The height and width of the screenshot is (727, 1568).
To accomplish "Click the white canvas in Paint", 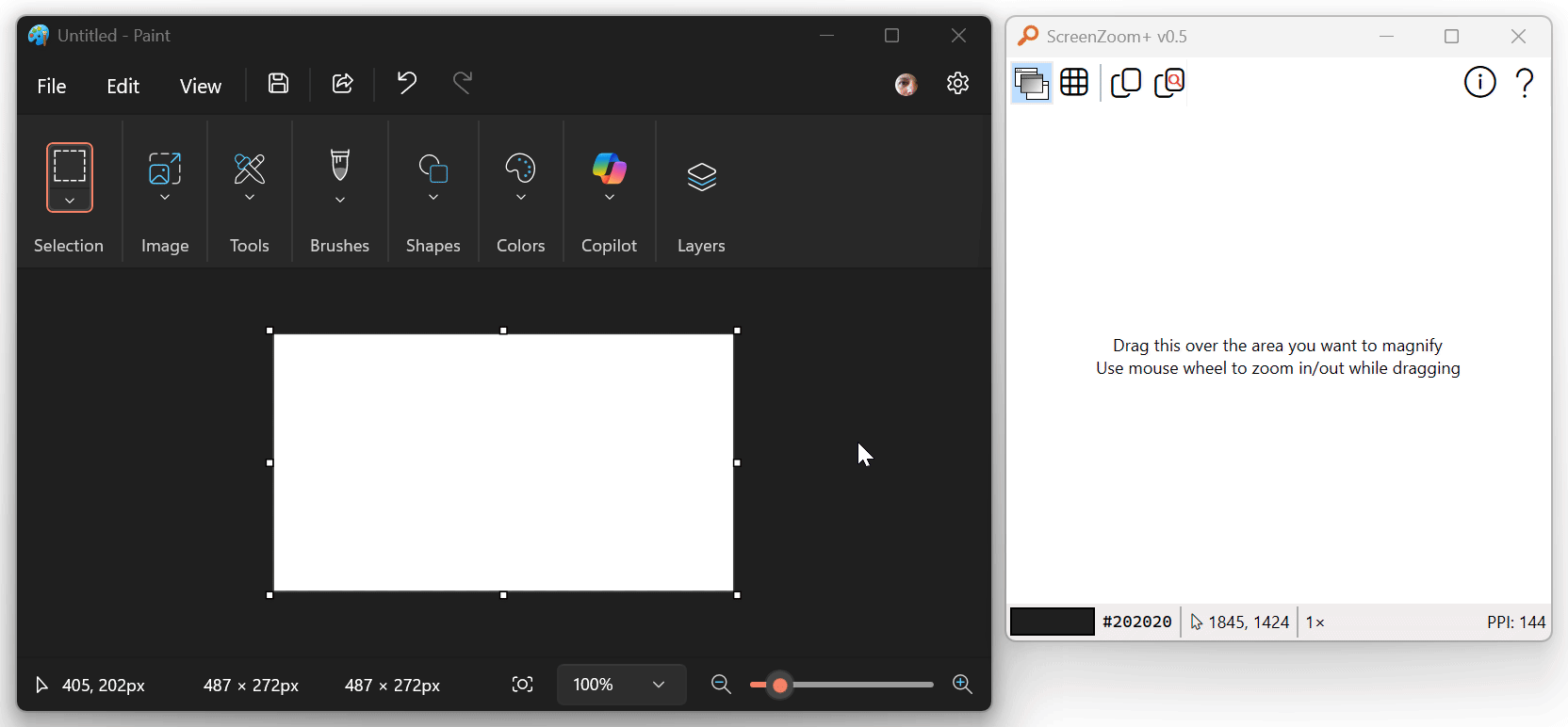I will point(503,462).
